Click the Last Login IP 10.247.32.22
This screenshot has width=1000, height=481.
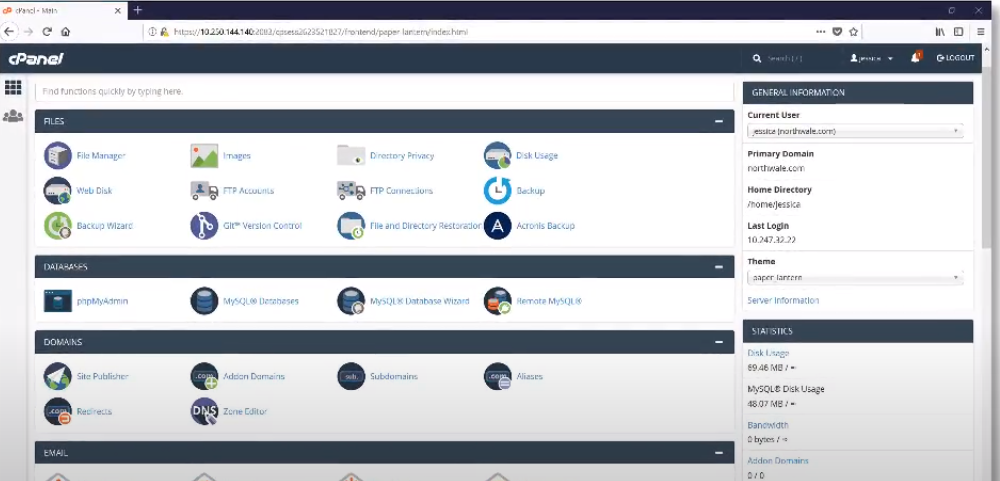(x=772, y=240)
